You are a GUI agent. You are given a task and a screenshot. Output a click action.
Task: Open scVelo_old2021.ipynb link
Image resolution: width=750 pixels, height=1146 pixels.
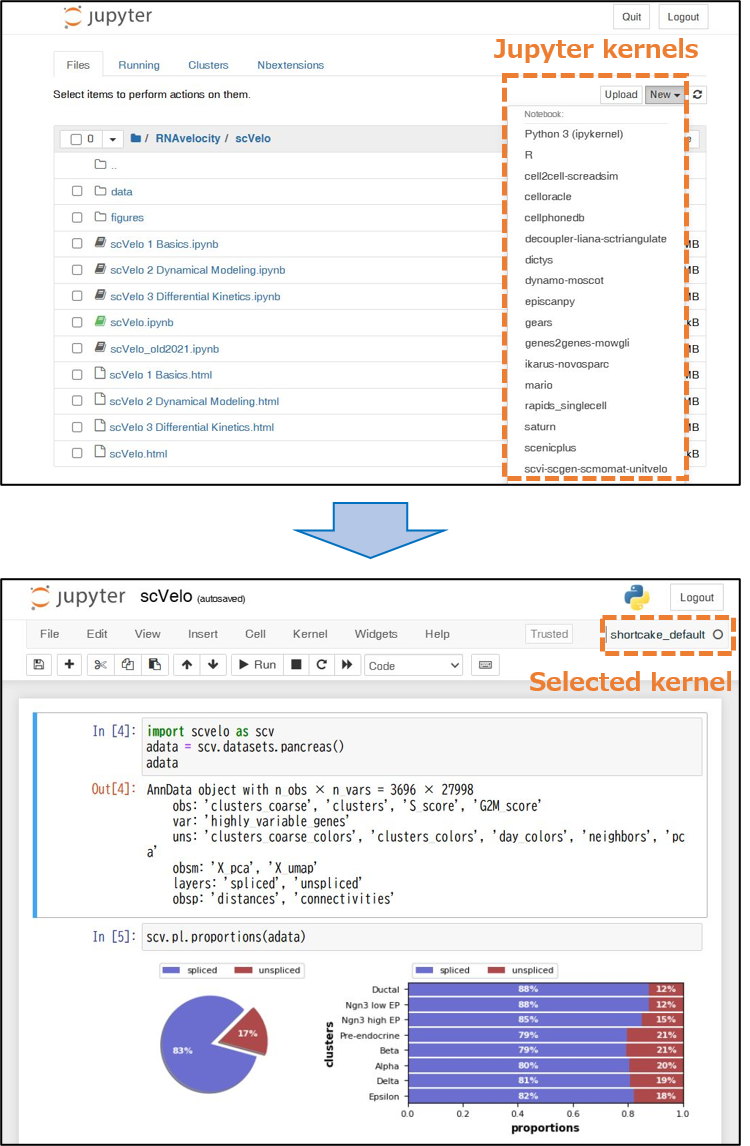pos(164,349)
